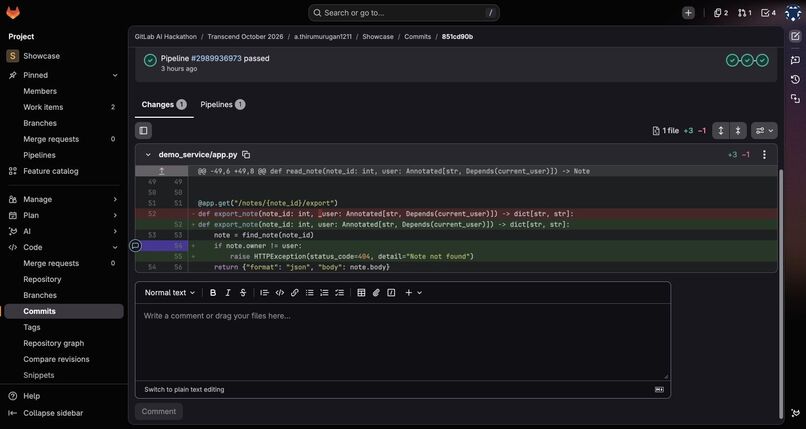Go to GitLab AI Hackathon breadcrumb
Image resolution: width=806 pixels, height=429 pixels.
pos(166,37)
